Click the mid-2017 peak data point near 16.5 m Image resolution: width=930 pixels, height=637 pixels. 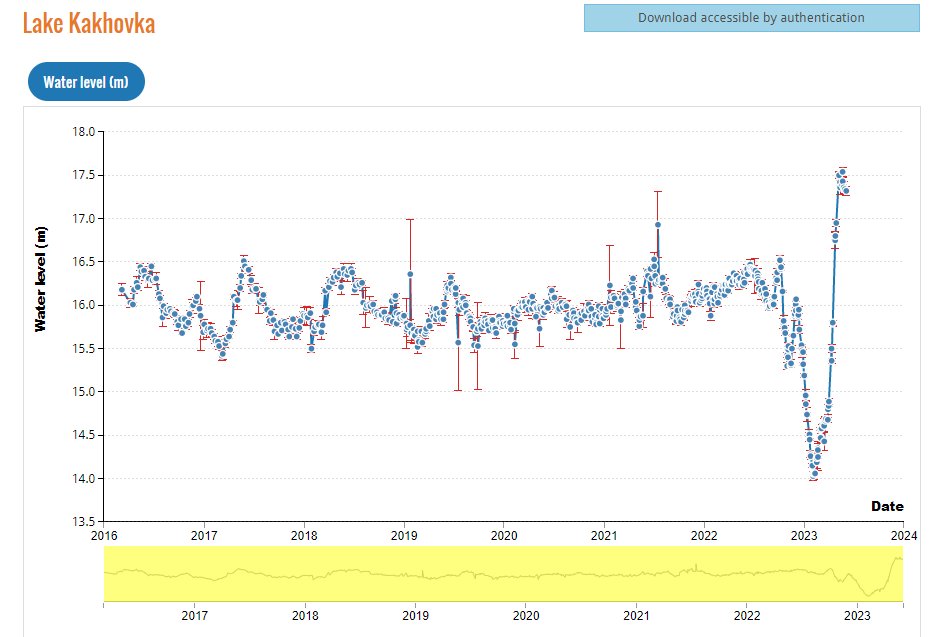point(244,261)
